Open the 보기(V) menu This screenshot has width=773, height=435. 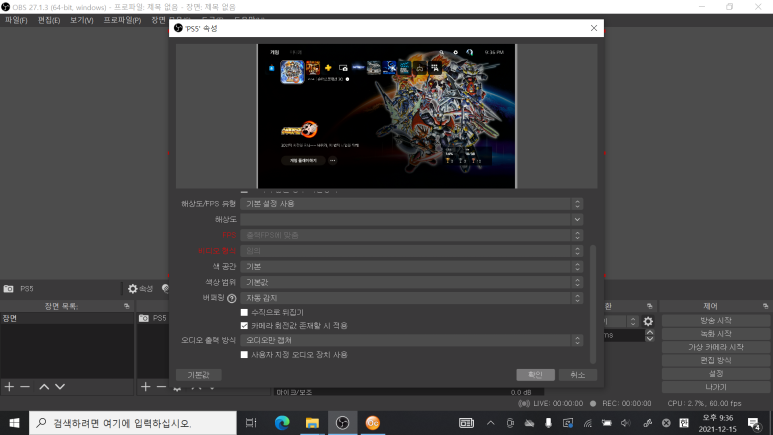pyautogui.click(x=81, y=20)
